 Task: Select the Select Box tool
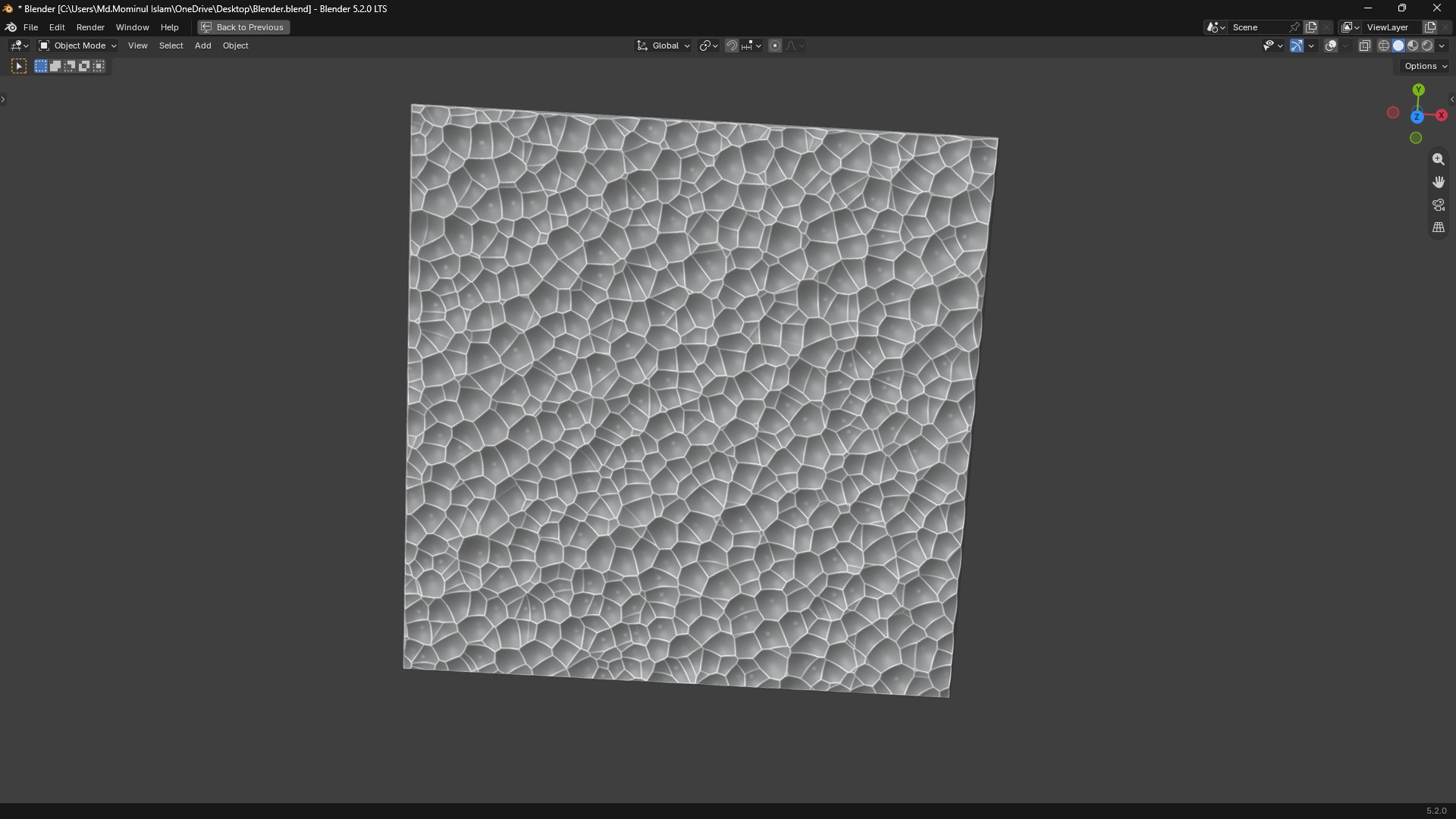(19, 66)
